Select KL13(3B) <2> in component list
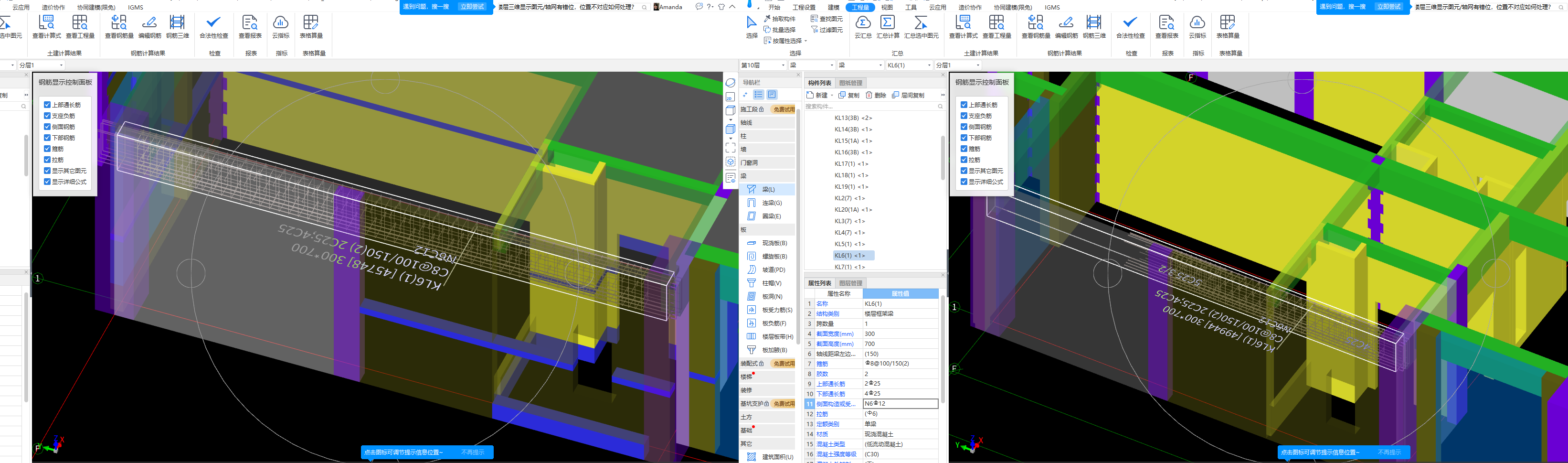 (853, 118)
